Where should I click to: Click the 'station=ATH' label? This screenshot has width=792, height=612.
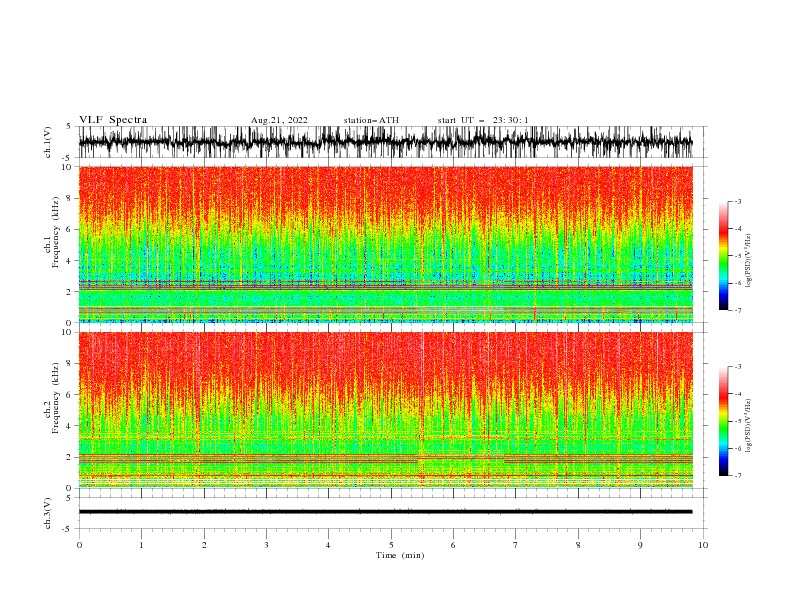(371, 120)
